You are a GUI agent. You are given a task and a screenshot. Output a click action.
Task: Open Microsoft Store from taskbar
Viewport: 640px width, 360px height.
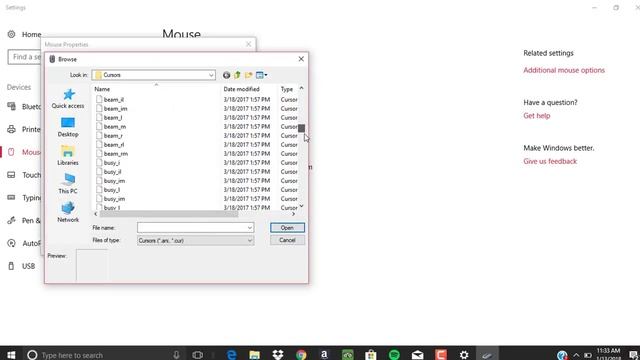click(x=371, y=355)
